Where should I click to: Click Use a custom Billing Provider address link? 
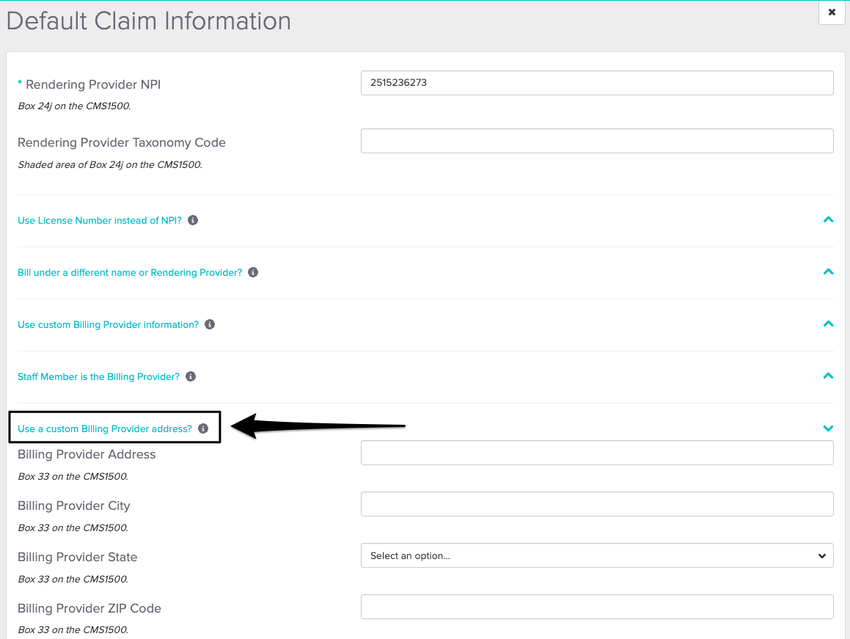[x=105, y=429]
